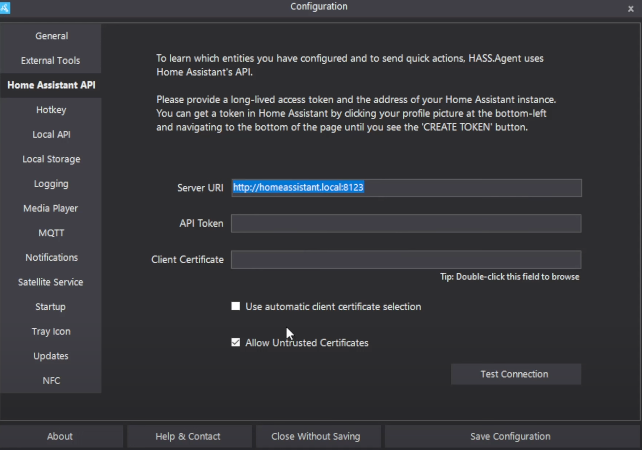Click Save Configuration button
The height and width of the screenshot is (450, 642).
tap(512, 436)
